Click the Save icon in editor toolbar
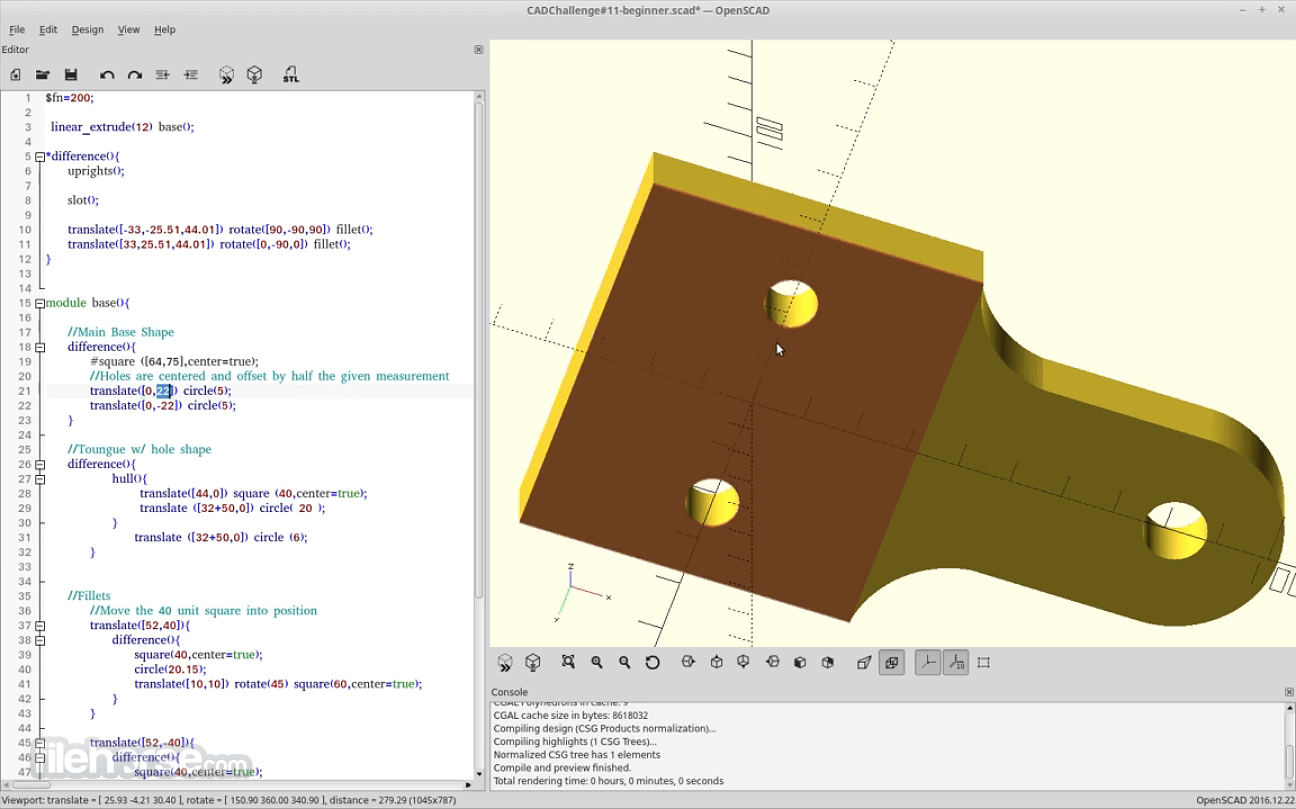The width and height of the screenshot is (1296, 809). [71, 75]
